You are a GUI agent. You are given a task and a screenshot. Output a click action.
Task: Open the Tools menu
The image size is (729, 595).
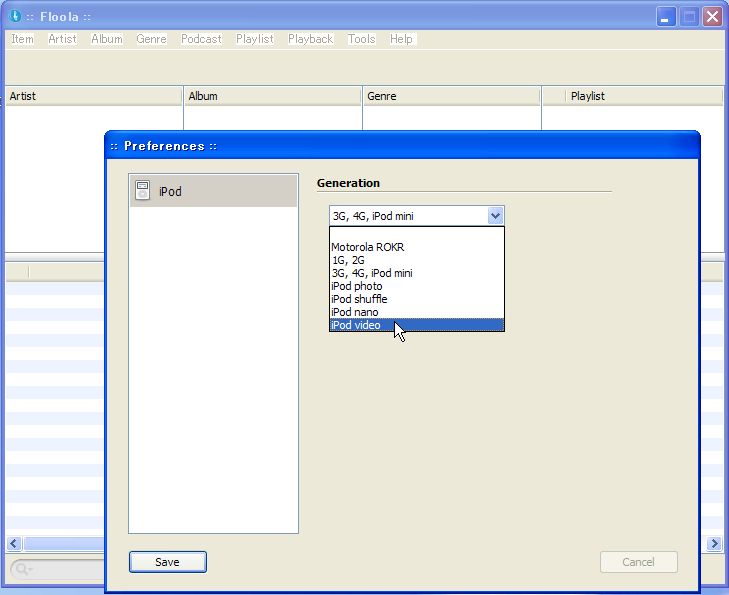coord(361,39)
